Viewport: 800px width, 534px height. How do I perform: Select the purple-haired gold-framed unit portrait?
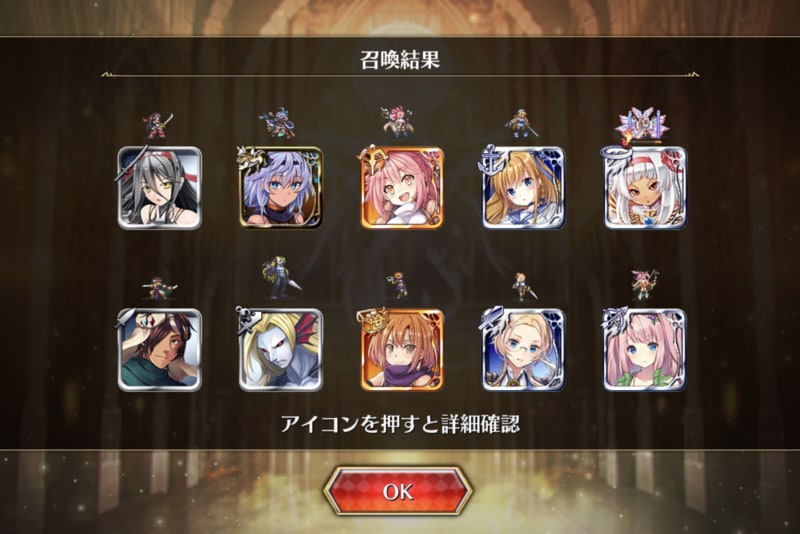(x=281, y=188)
